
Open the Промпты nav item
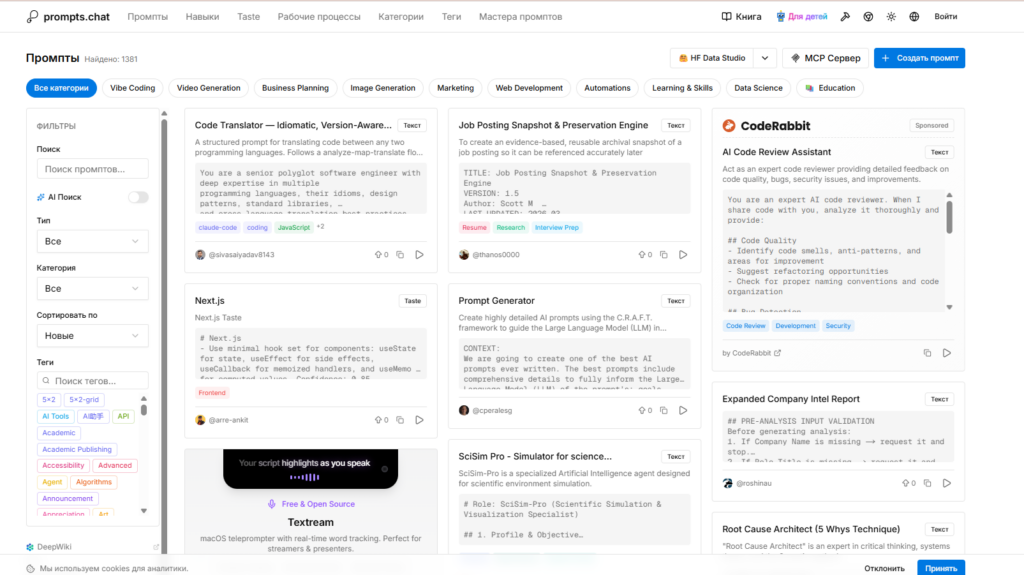point(148,17)
